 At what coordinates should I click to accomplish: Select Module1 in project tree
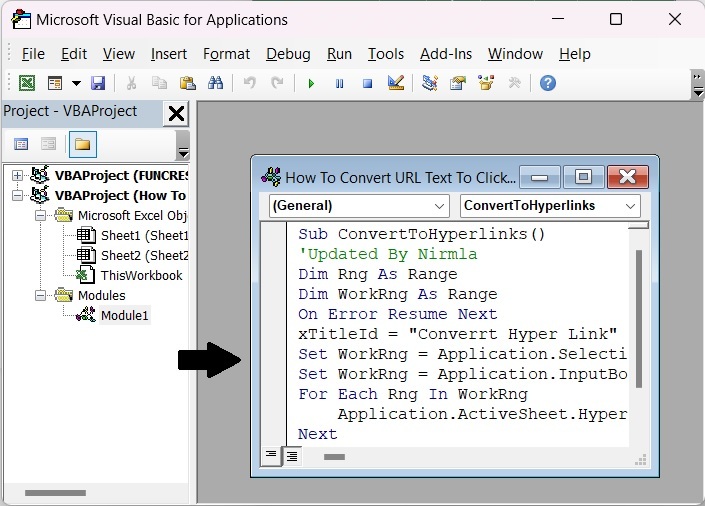coord(125,315)
